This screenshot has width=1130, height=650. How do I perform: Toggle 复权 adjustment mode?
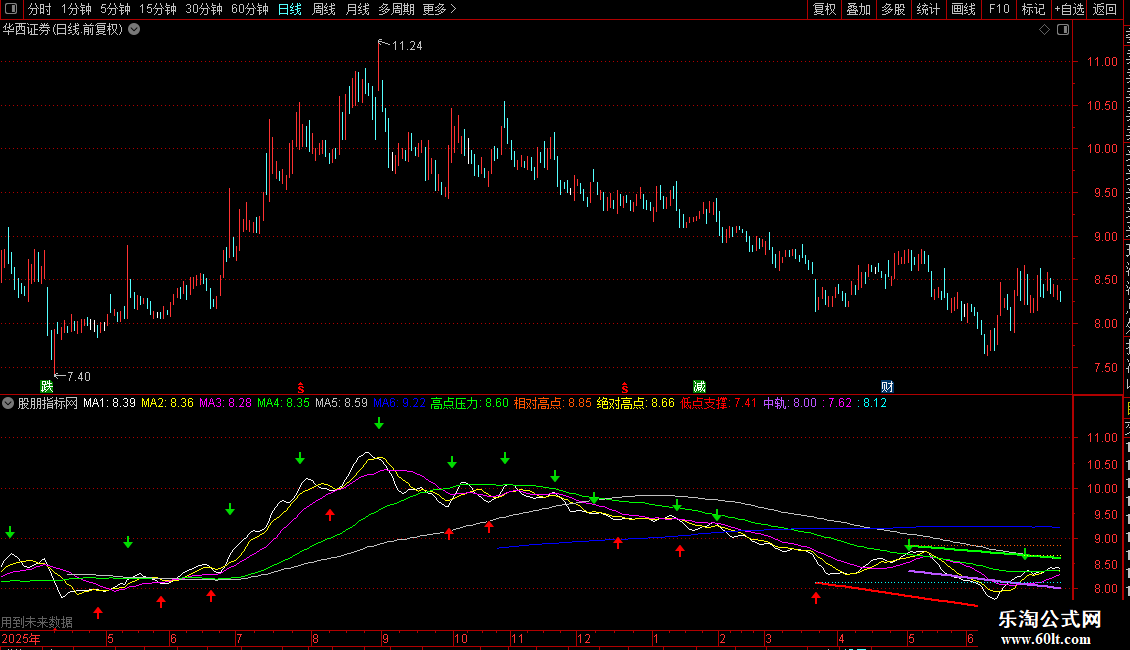click(x=824, y=9)
